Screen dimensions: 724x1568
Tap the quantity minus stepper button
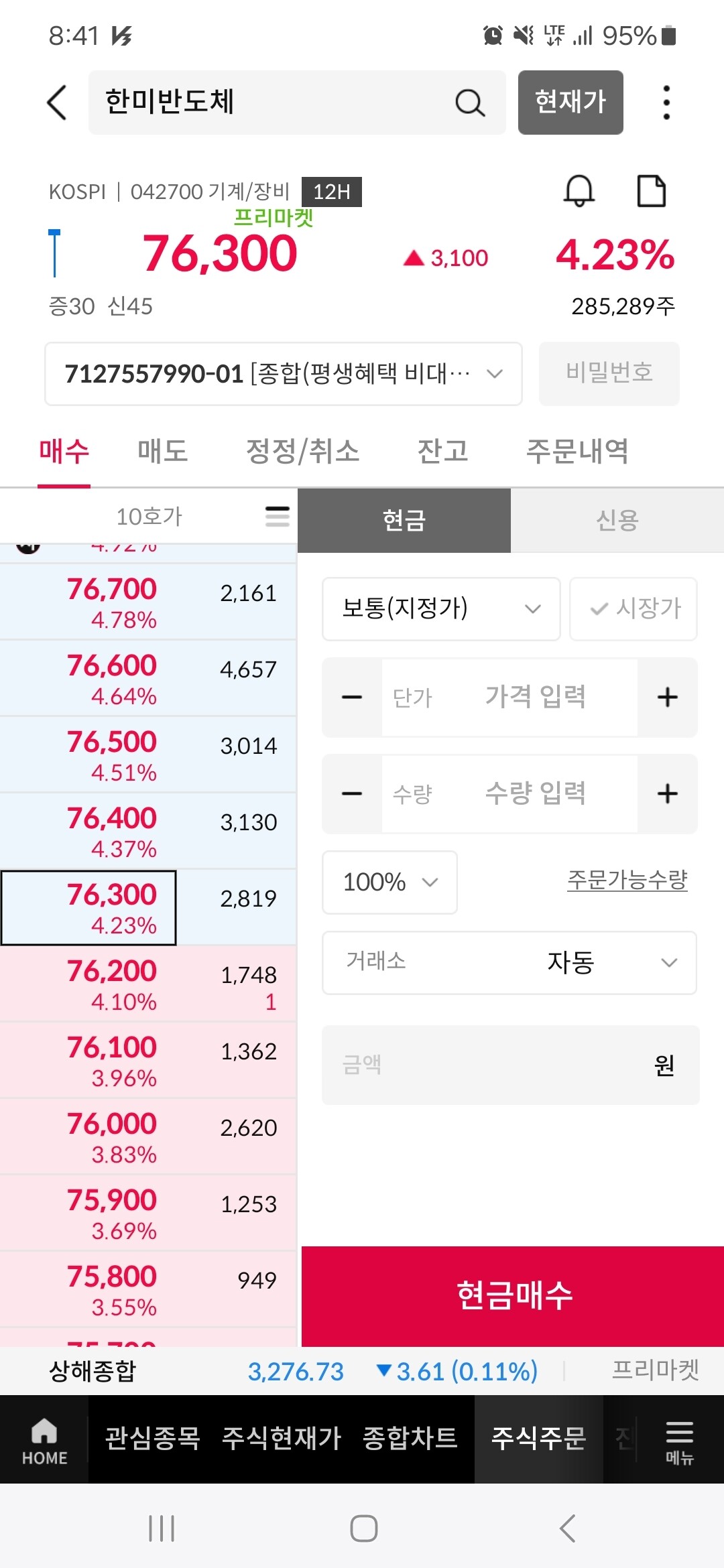(352, 794)
